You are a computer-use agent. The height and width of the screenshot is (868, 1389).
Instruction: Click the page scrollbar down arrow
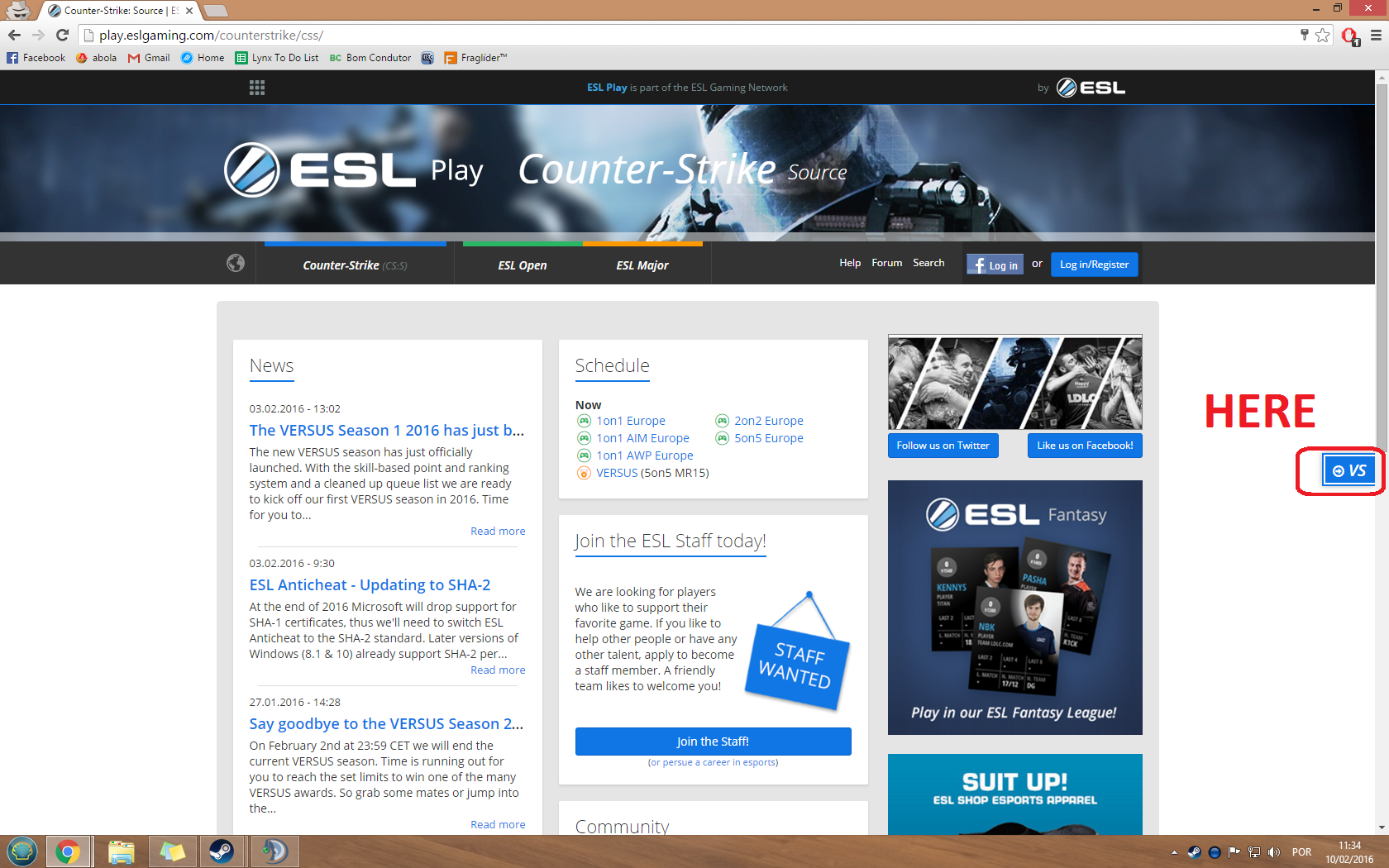(x=1382, y=827)
